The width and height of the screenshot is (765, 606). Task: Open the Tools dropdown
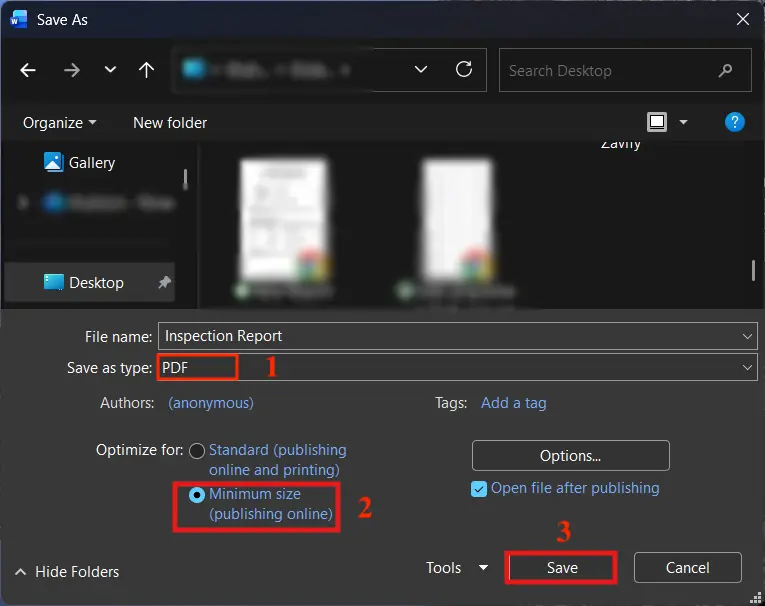tap(457, 567)
